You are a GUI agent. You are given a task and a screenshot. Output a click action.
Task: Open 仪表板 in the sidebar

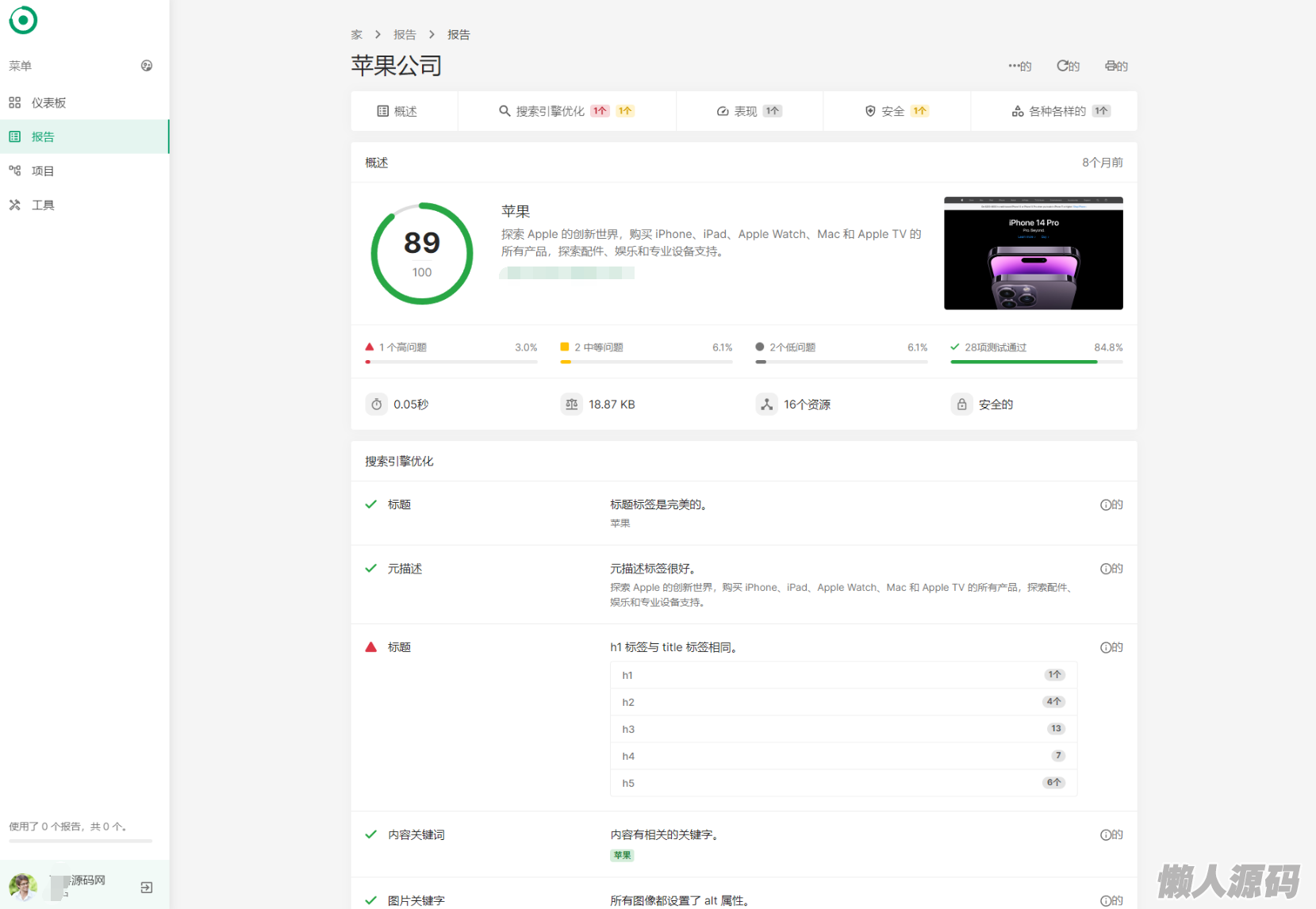[48, 103]
